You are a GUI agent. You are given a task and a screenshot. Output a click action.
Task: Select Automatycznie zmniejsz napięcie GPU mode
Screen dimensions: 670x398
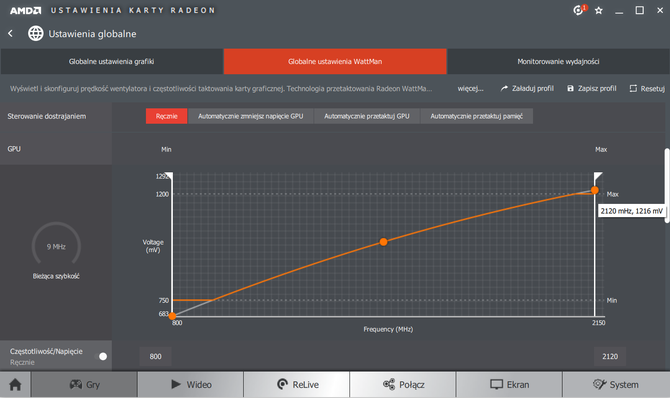pos(250,116)
